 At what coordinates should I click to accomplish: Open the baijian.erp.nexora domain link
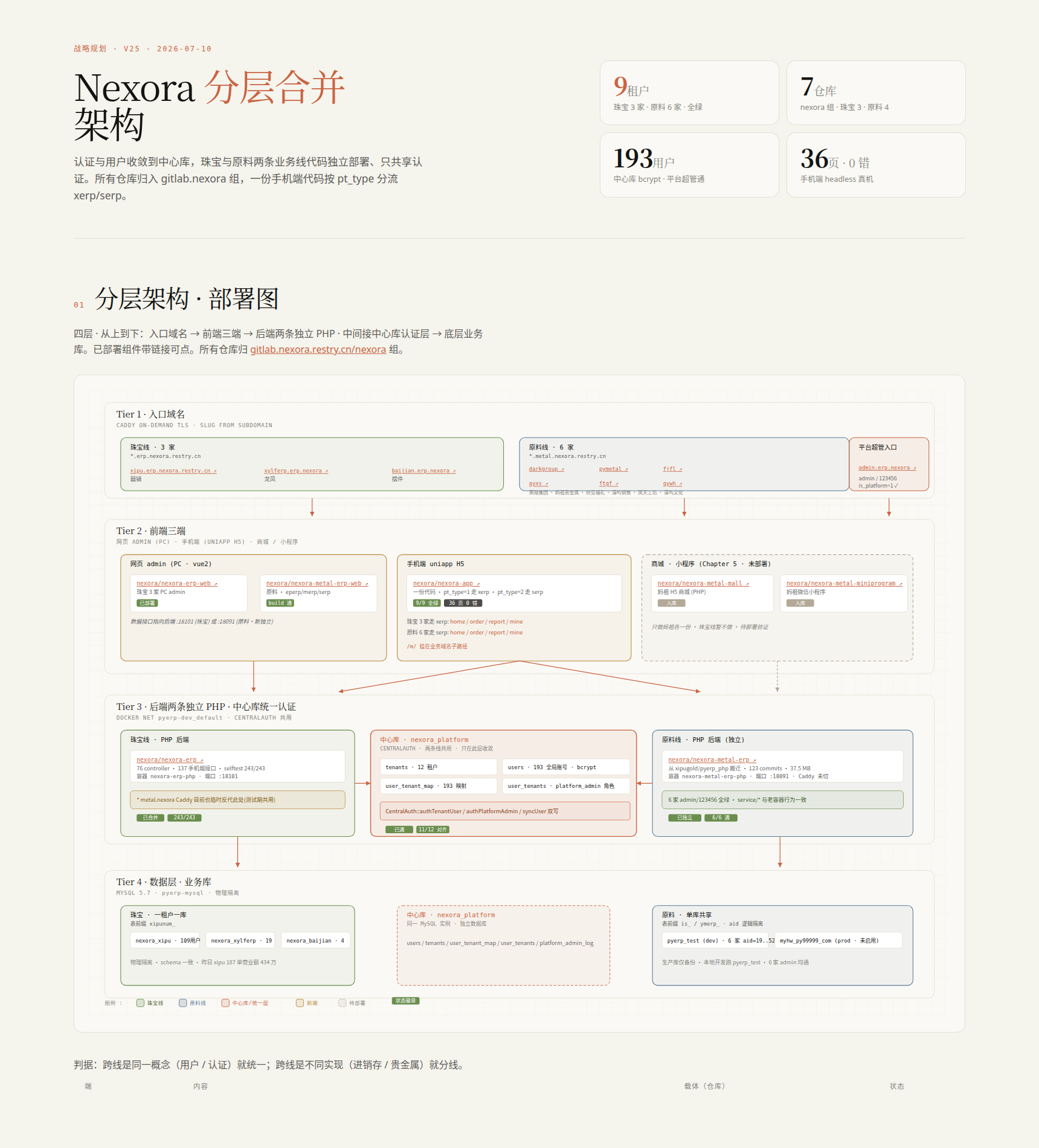(423, 471)
